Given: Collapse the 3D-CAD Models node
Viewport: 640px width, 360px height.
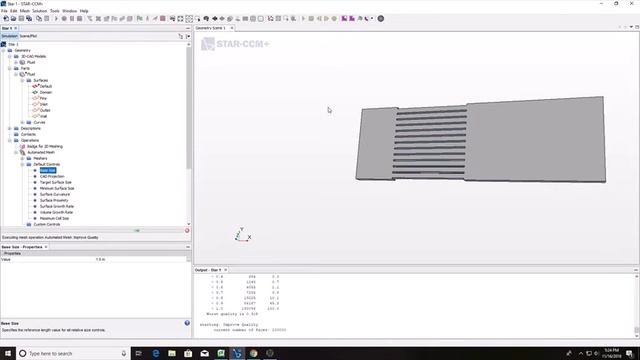Looking at the screenshot, I should click(x=10, y=56).
